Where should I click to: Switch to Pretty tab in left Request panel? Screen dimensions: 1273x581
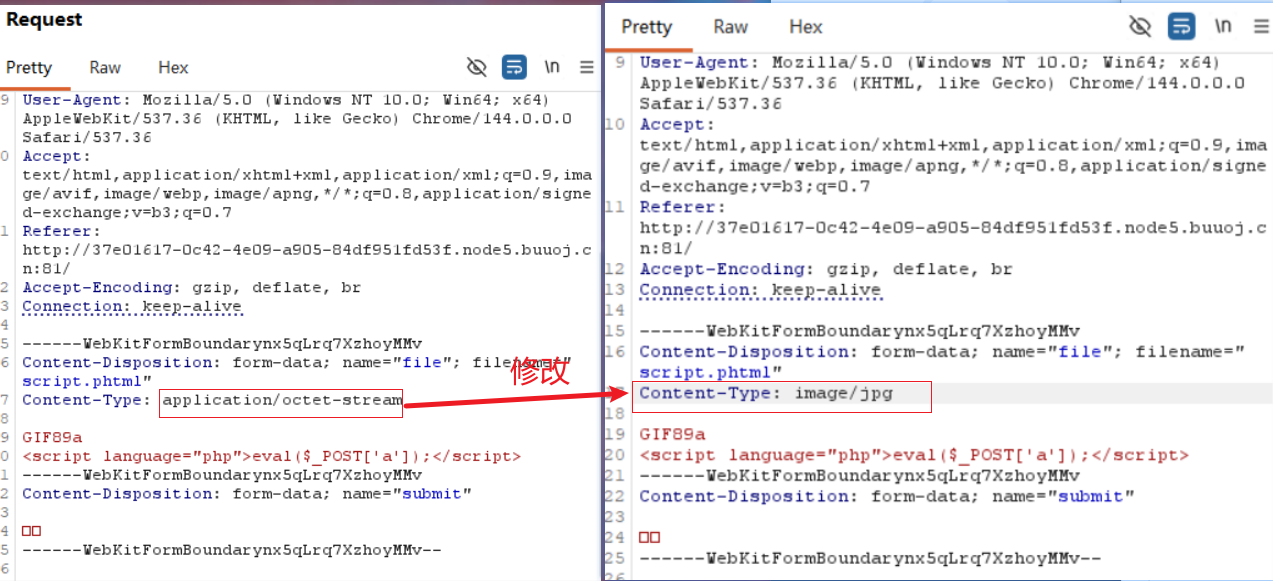[28, 68]
